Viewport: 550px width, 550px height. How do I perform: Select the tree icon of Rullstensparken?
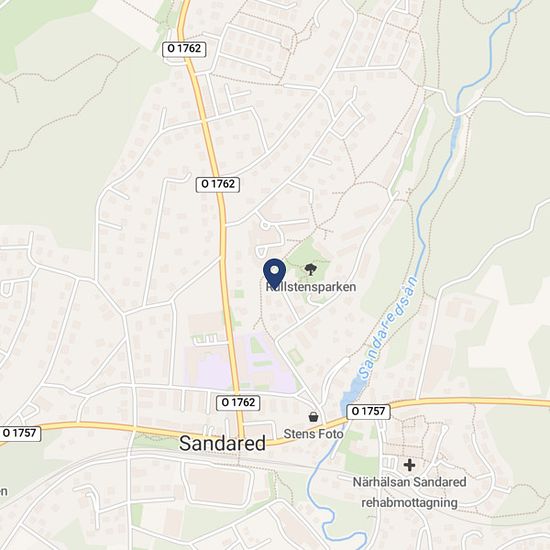coord(309,270)
